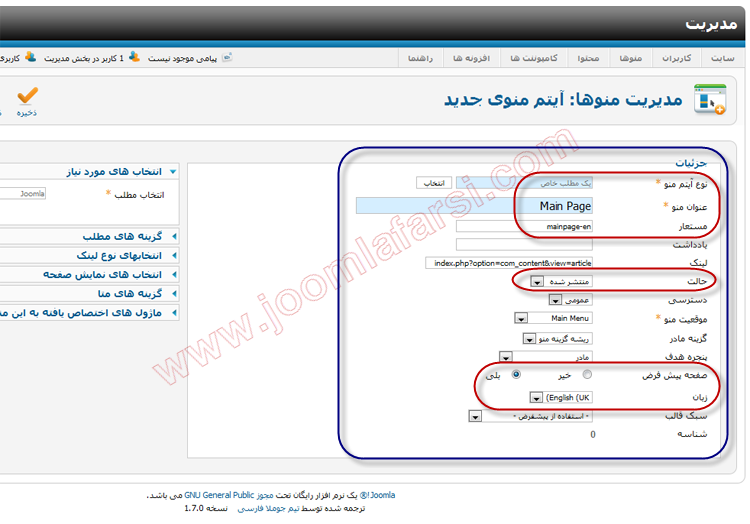Click the '1 کاربر در بخش مدیریت' link
This screenshot has width=750, height=524.
click(x=84, y=58)
